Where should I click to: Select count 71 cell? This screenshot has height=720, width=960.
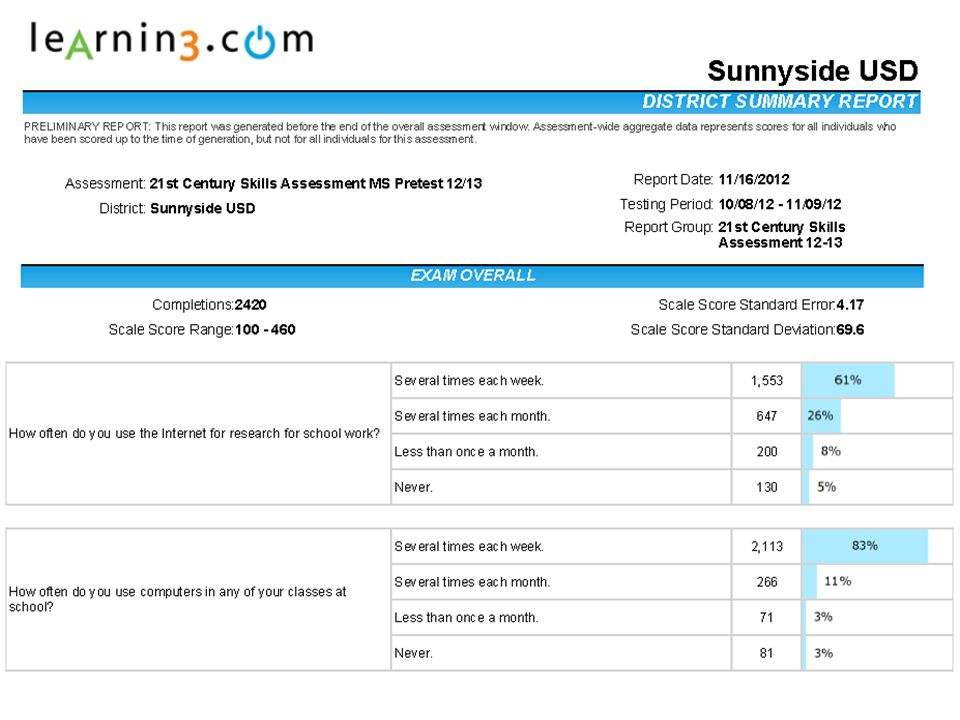[x=767, y=617]
